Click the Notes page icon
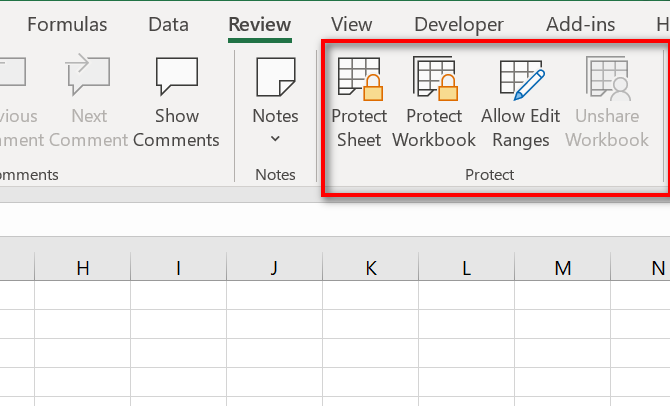Viewport: 670px width, 406px height. tap(276, 77)
